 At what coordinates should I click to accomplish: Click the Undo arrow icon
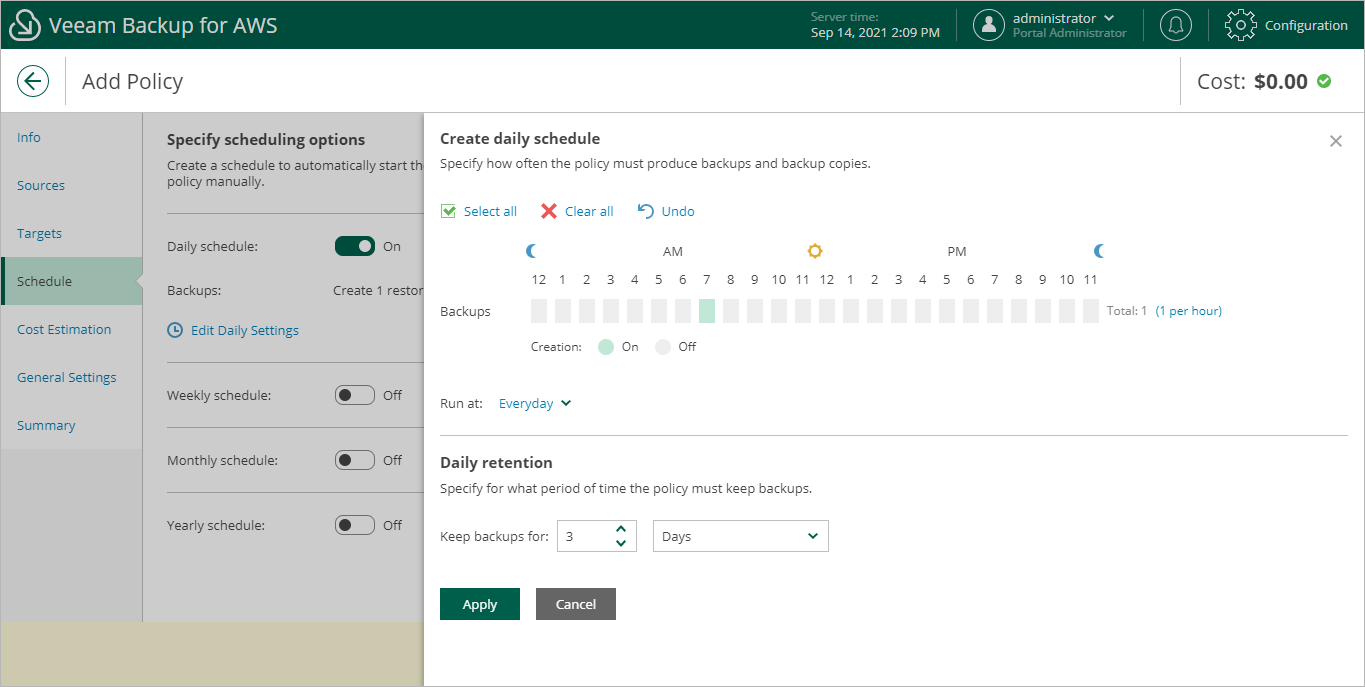tap(646, 211)
